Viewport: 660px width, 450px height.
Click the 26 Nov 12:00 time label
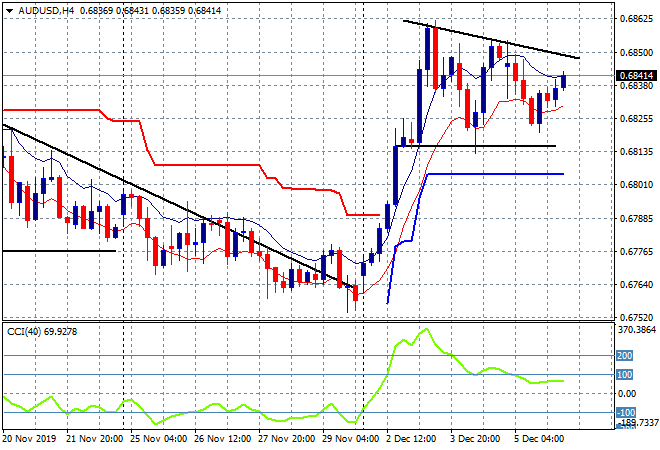222,439
